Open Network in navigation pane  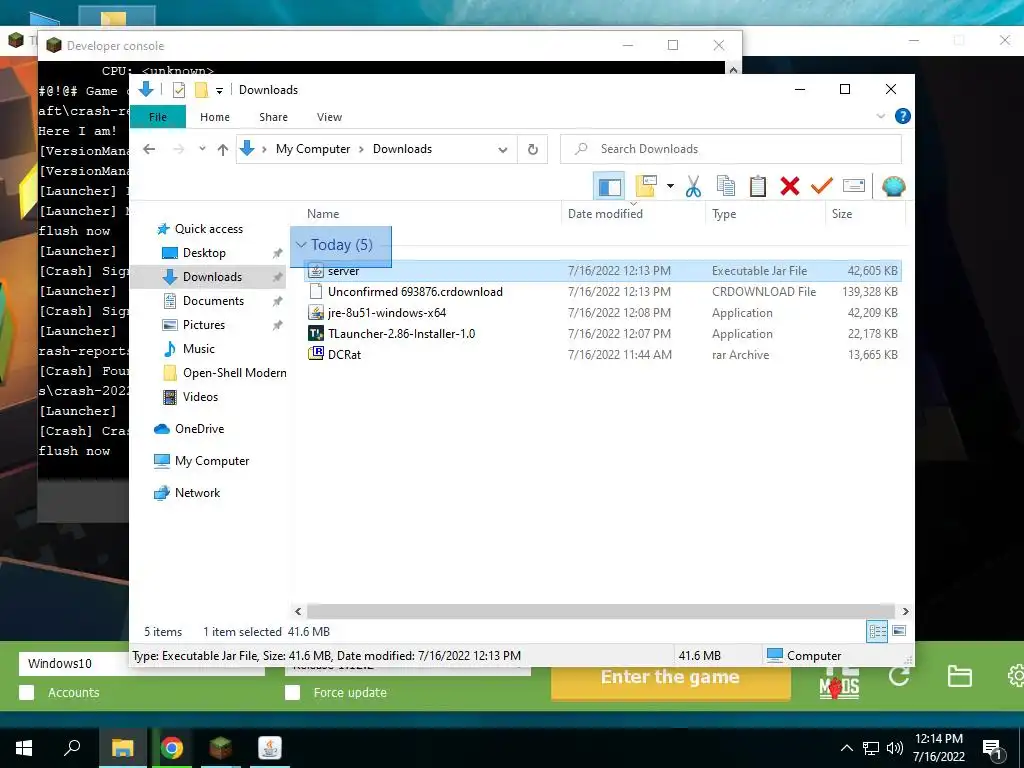click(197, 493)
